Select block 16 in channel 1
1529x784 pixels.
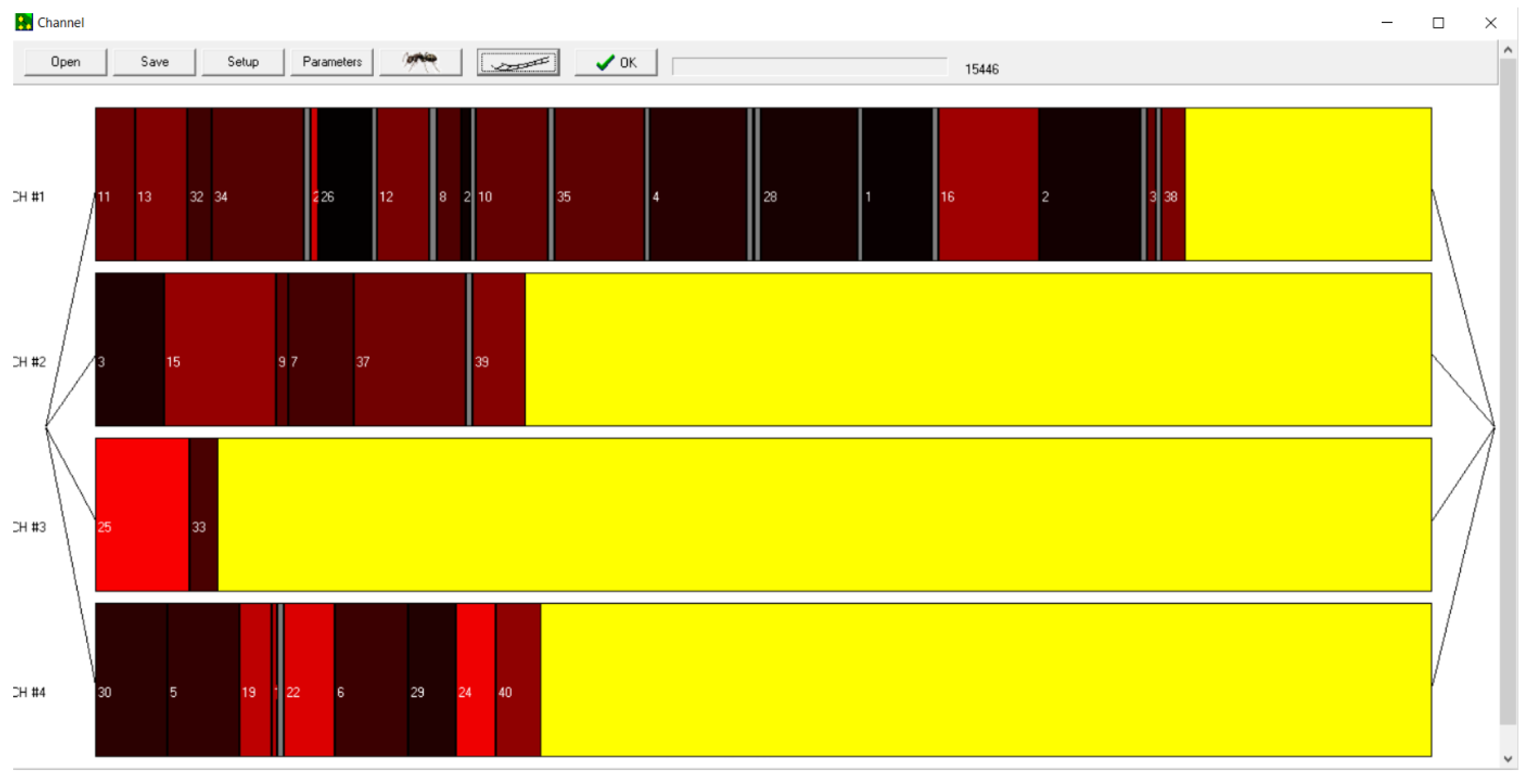[988, 184]
